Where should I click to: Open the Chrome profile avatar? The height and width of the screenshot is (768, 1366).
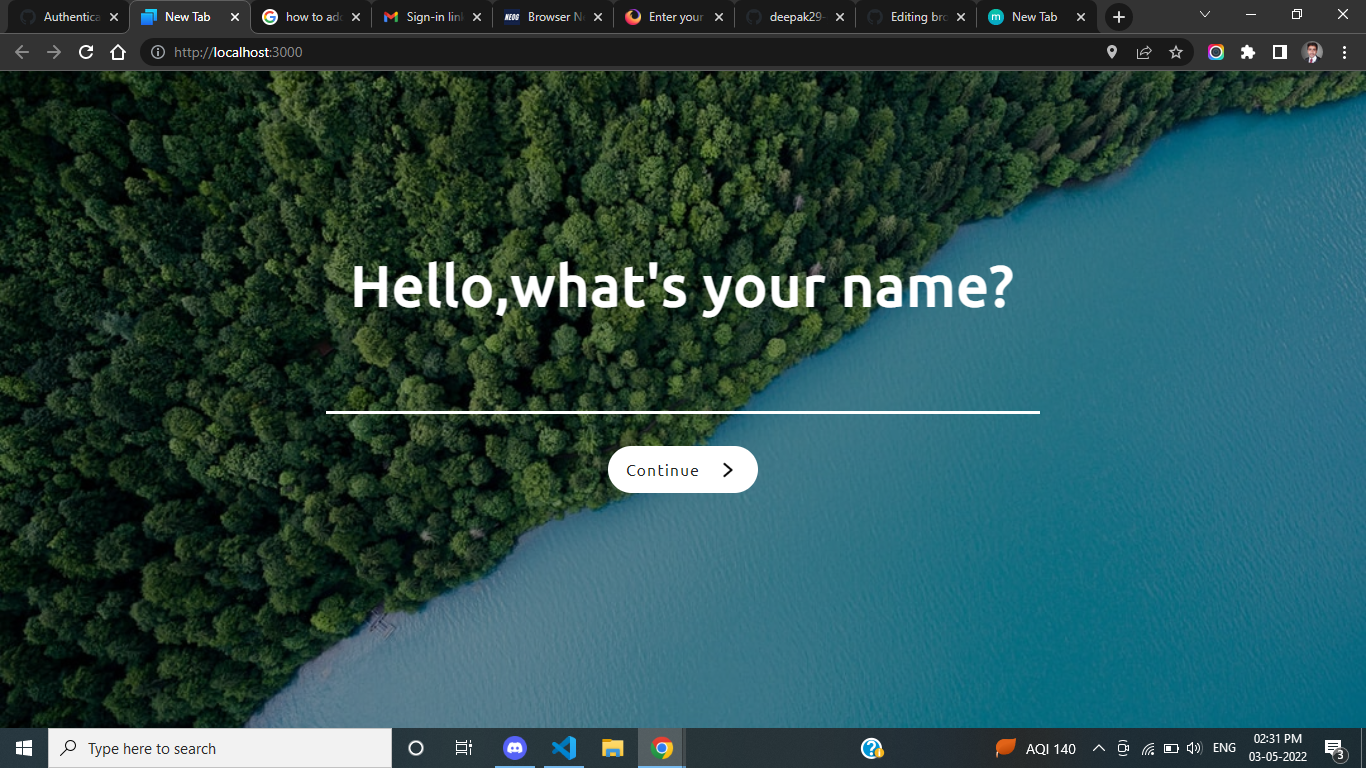[x=1312, y=52]
